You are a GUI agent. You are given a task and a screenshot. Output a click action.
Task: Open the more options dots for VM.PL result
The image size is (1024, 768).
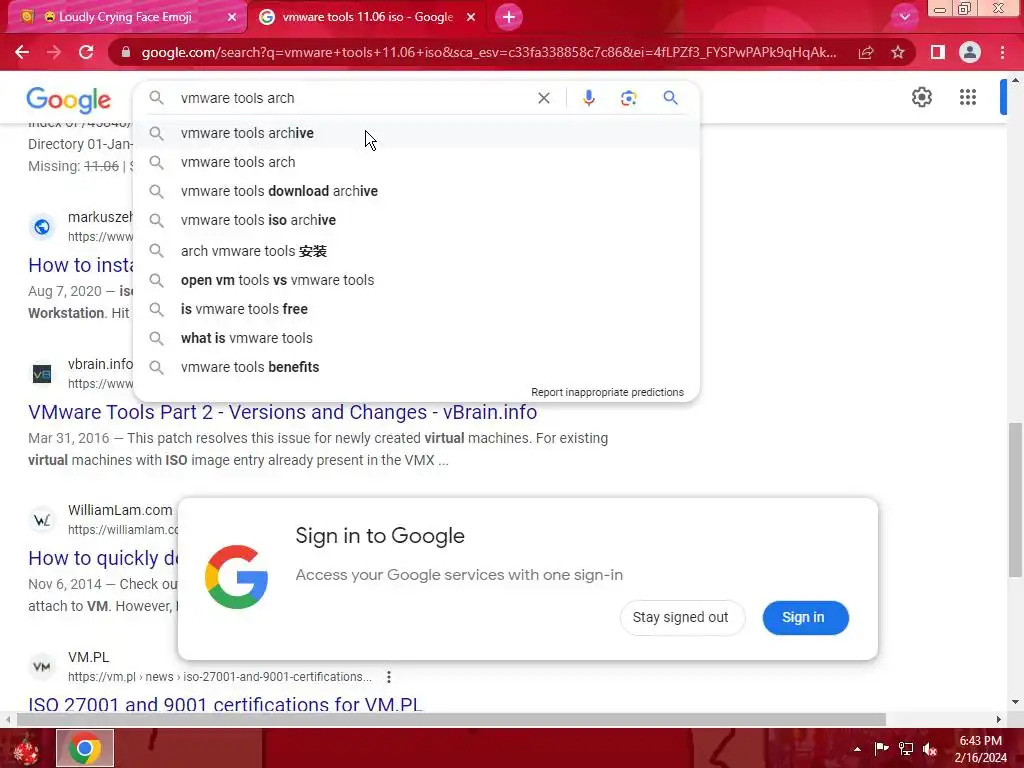point(389,677)
